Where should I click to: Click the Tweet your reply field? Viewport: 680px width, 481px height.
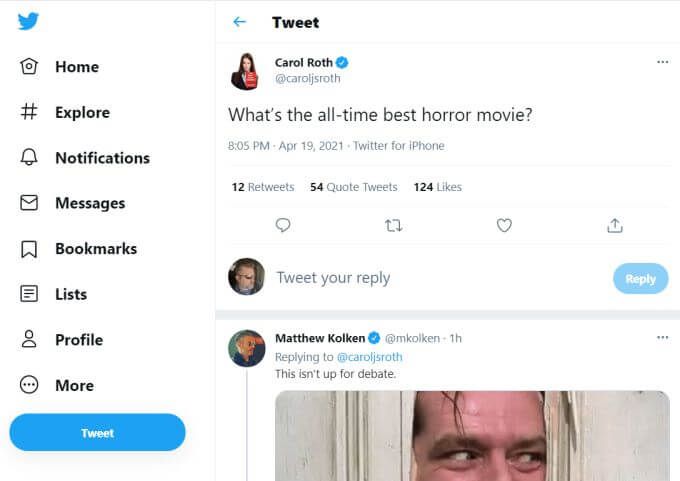coord(440,278)
